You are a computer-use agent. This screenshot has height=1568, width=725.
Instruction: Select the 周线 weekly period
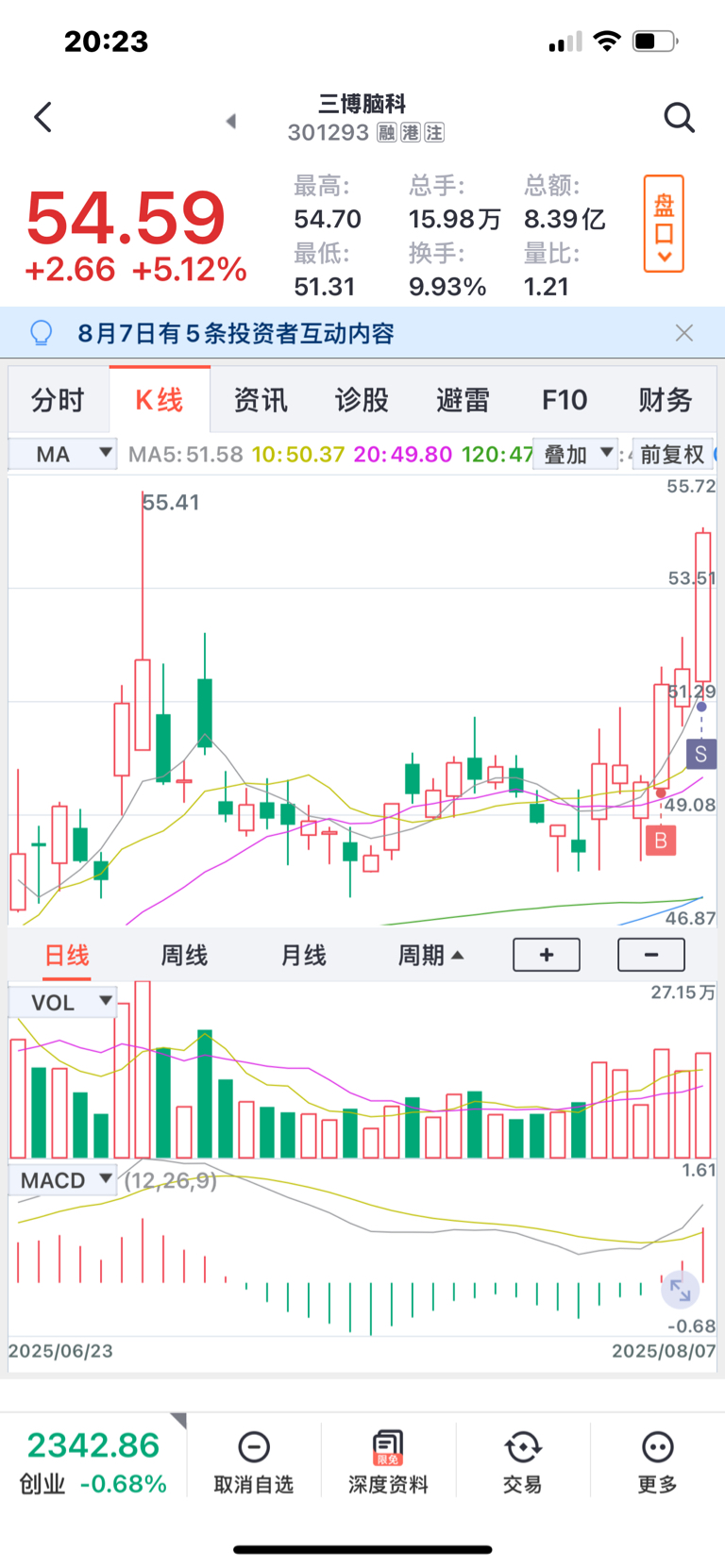click(x=184, y=956)
